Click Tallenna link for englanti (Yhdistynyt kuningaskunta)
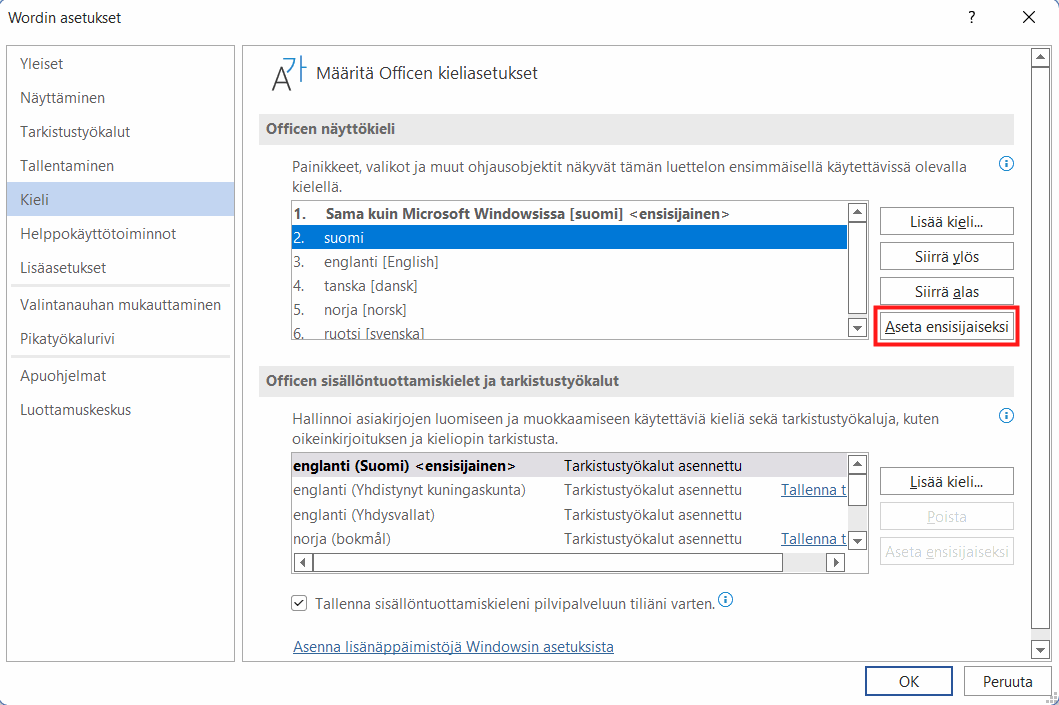The height and width of the screenshot is (705, 1059). (x=813, y=490)
